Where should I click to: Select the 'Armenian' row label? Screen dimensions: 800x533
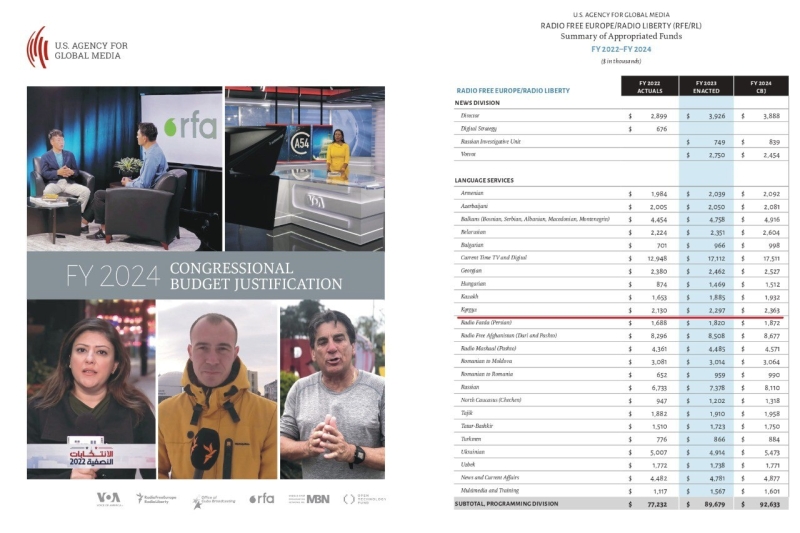tap(471, 193)
